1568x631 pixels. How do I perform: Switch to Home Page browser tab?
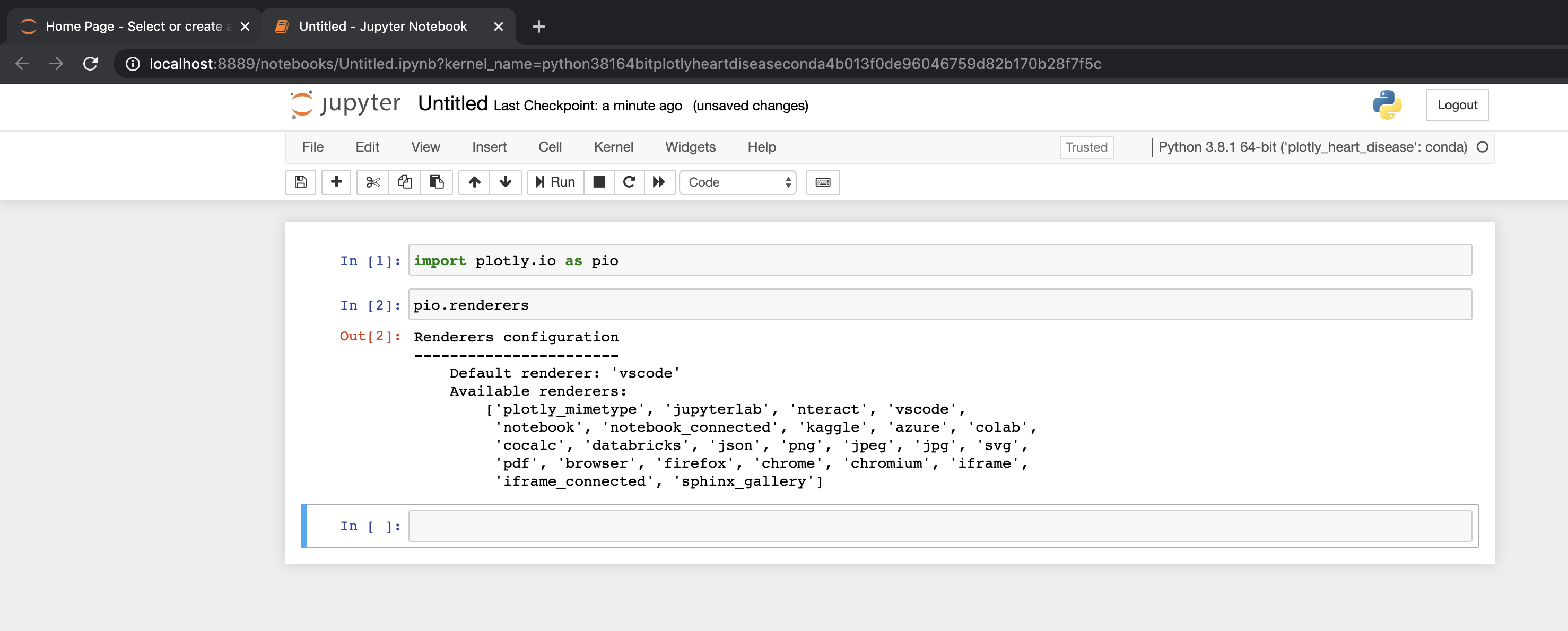pos(134,26)
